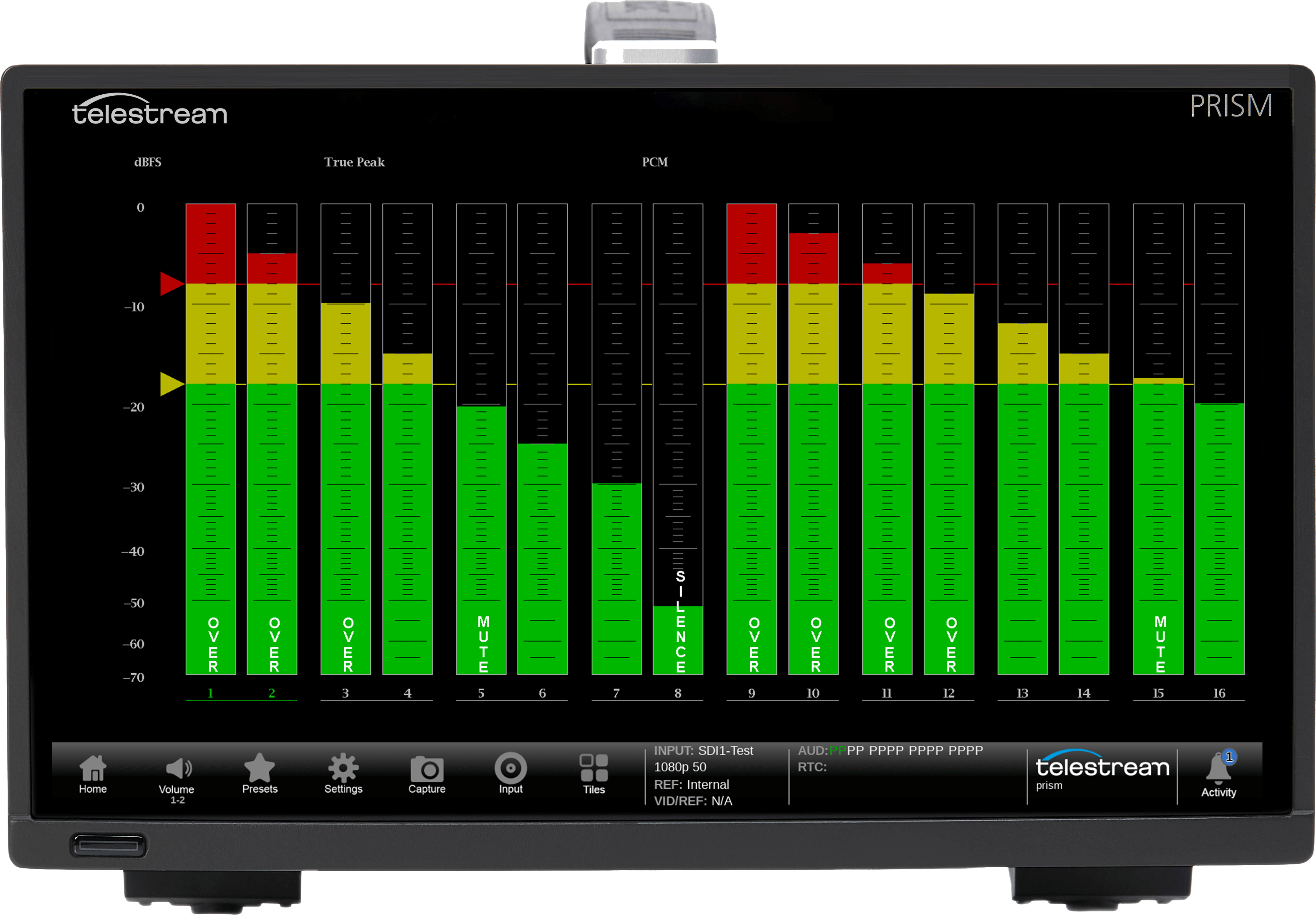1316x915 pixels.
Task: Click the dBFS scale unit label
Action: [148, 162]
